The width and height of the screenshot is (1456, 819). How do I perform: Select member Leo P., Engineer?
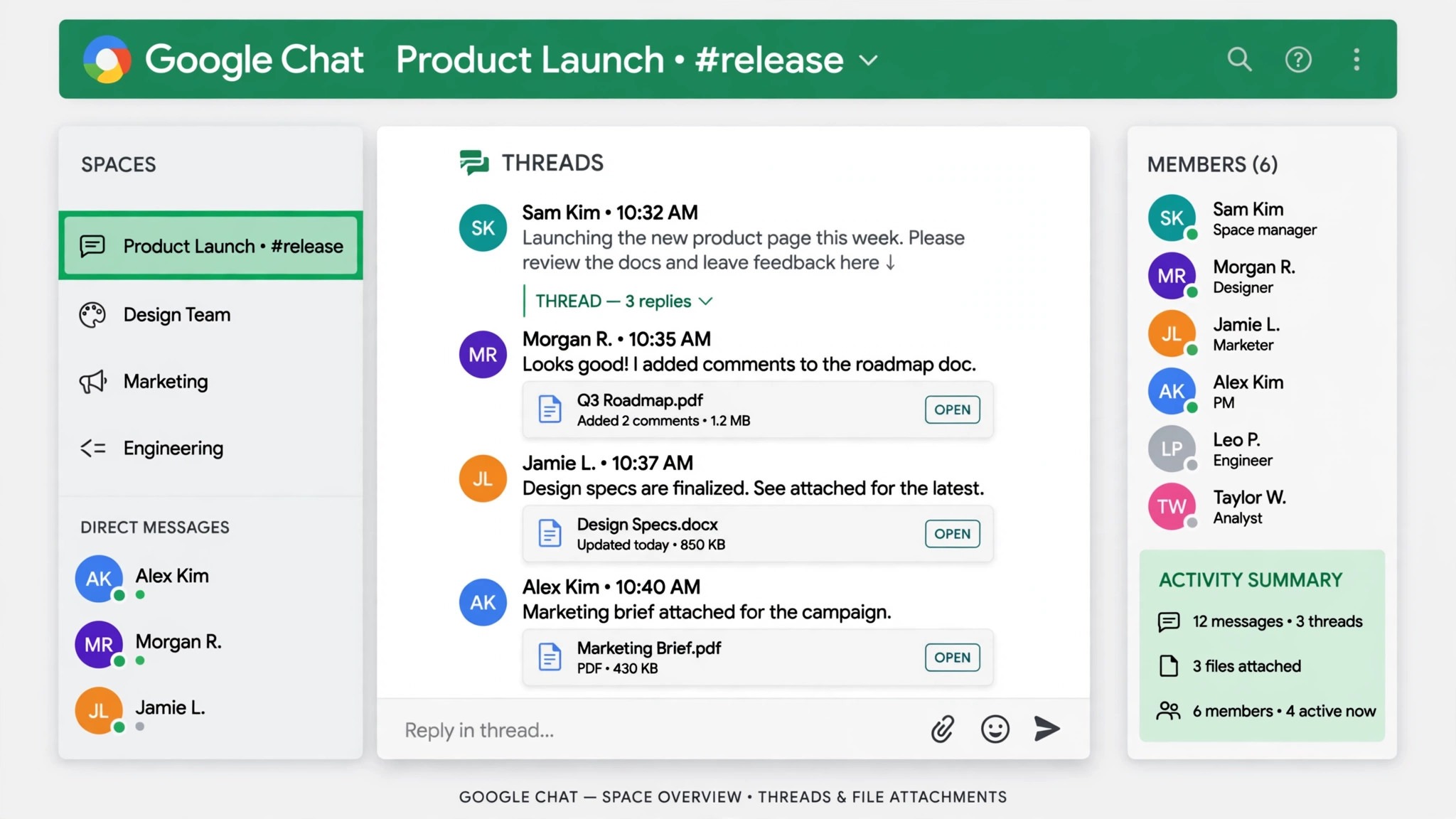tap(1262, 449)
